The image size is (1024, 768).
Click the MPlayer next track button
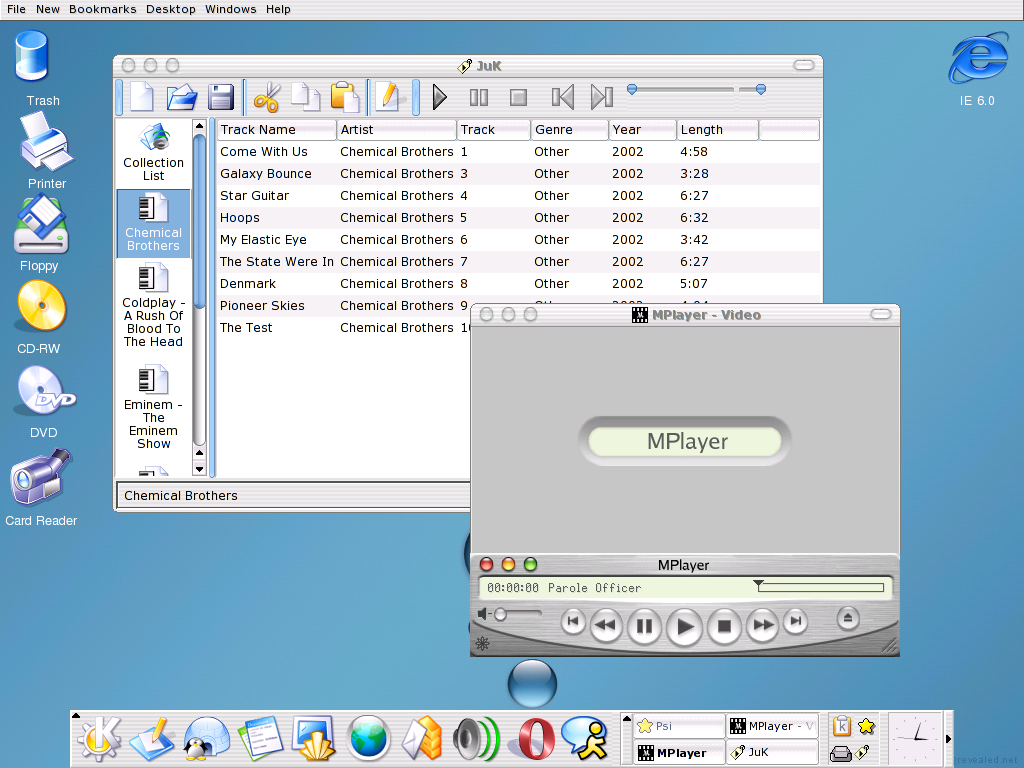[x=795, y=621]
